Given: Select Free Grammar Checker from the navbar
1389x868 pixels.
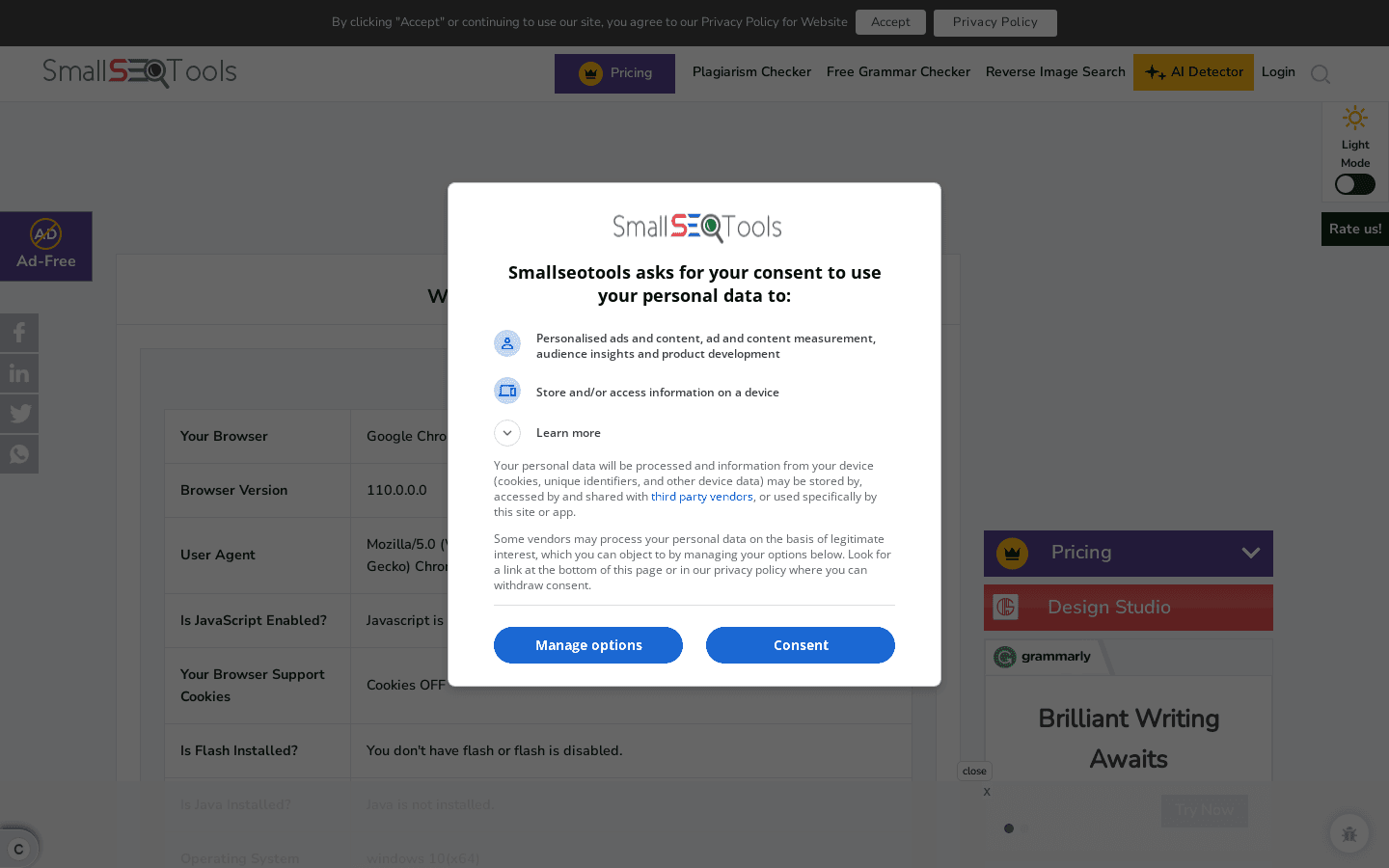Looking at the screenshot, I should point(898,71).
